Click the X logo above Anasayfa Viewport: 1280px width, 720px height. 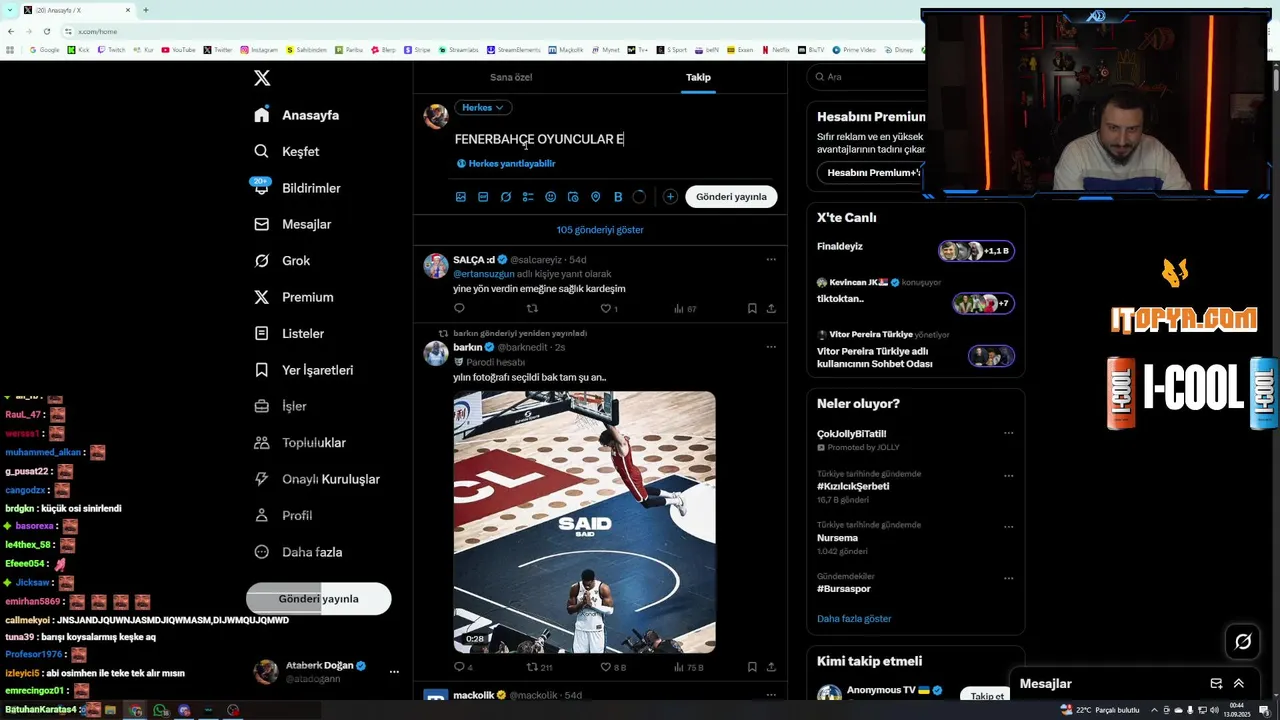(262, 78)
